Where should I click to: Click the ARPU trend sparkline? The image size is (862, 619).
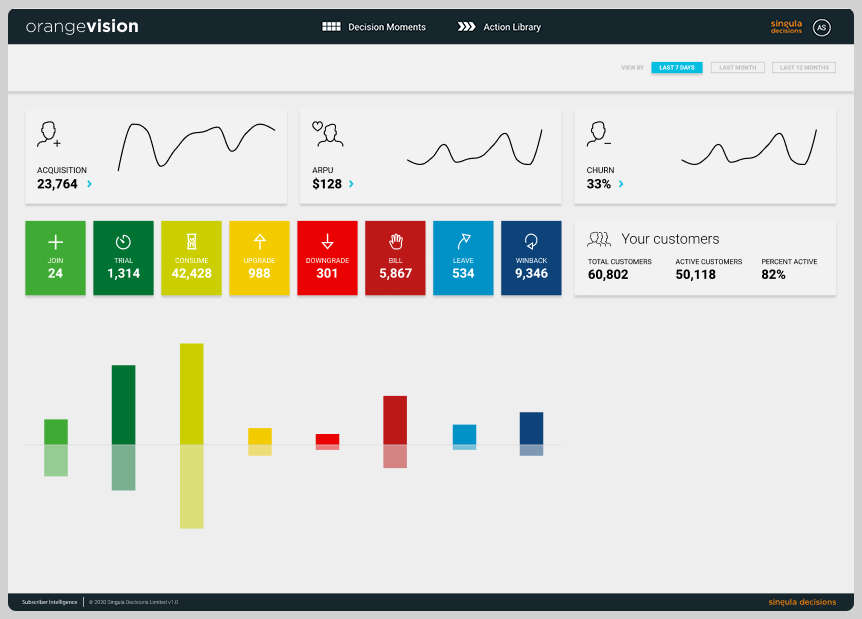coord(474,147)
